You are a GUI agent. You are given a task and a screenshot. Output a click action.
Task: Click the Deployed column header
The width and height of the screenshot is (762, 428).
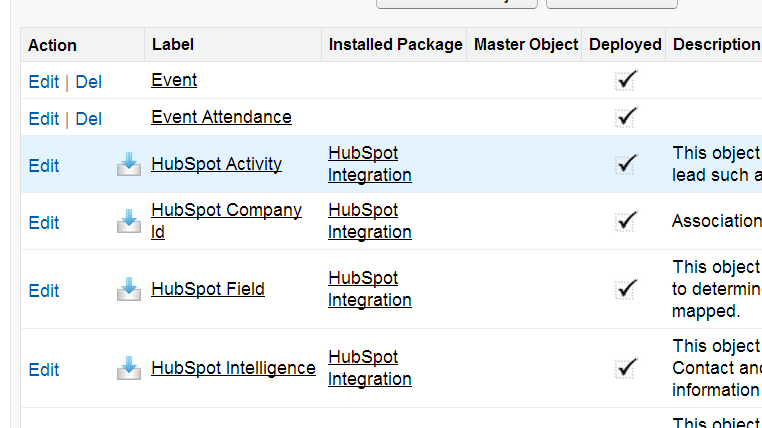click(625, 45)
